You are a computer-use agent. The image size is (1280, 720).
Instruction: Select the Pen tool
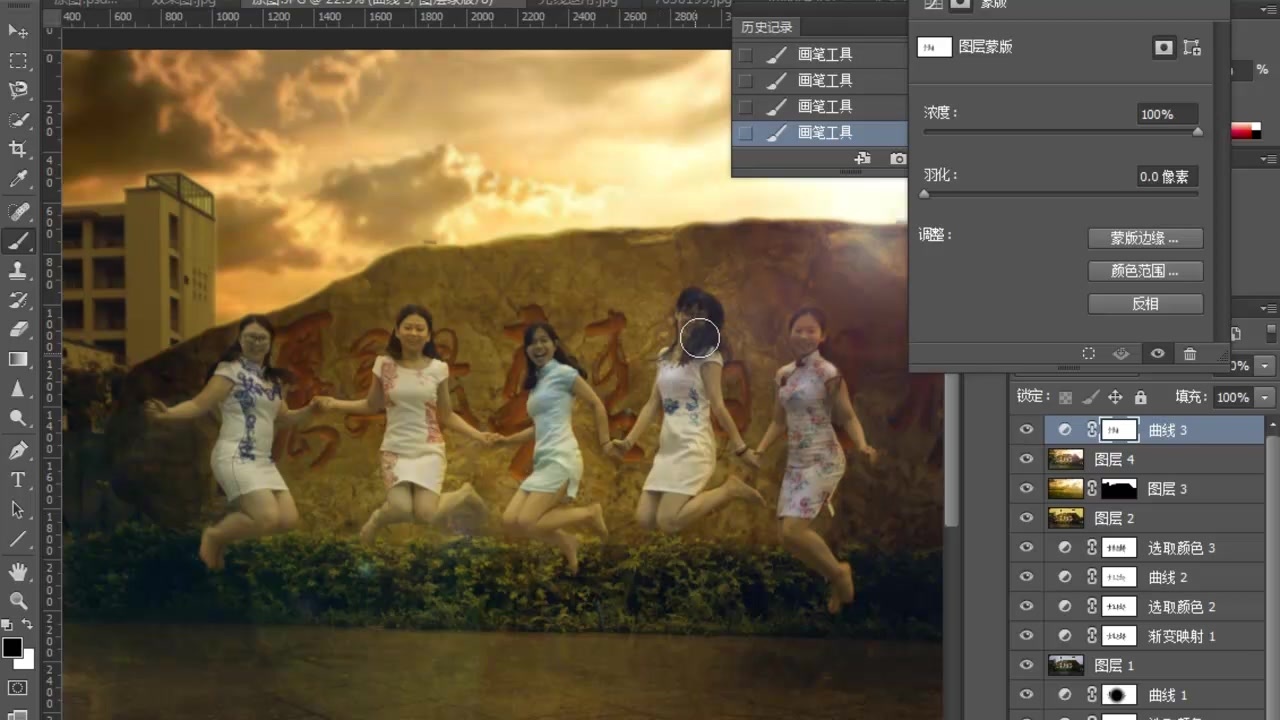[x=18, y=451]
